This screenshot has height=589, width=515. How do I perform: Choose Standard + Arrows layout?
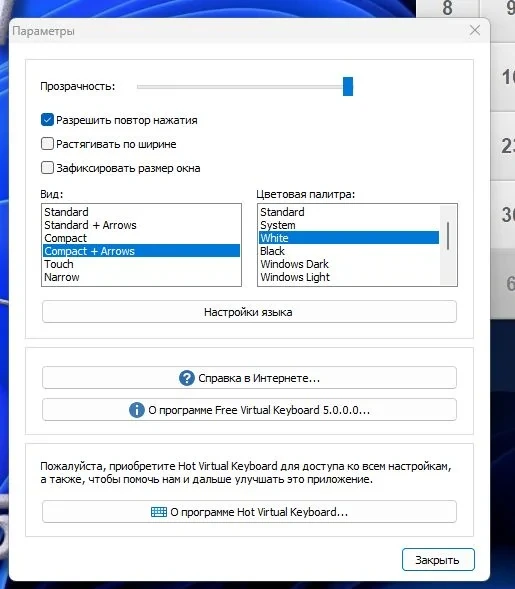pos(141,225)
